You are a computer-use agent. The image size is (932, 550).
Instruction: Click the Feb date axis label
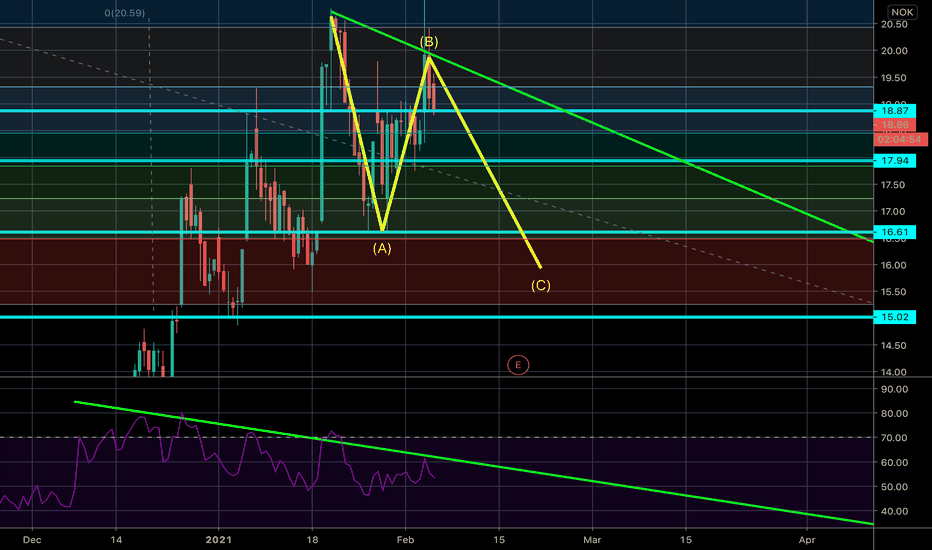405,540
